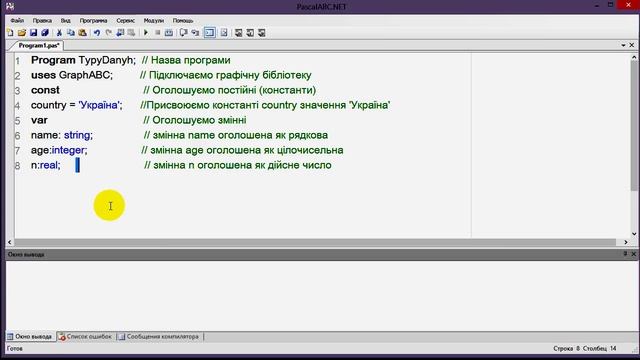Undo the last edit
Screen dimensions: 640x360
coord(97,33)
